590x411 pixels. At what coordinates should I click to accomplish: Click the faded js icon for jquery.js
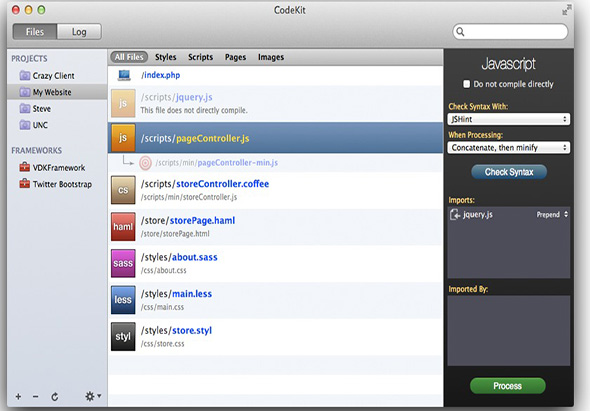pos(123,104)
